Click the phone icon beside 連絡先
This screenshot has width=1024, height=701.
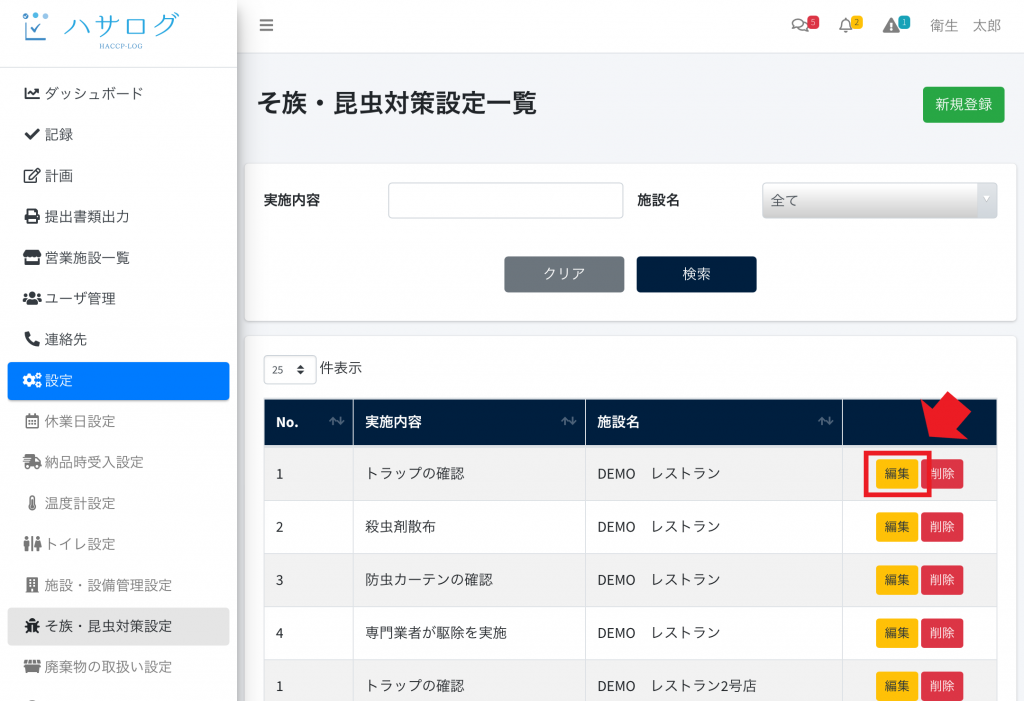[32, 339]
